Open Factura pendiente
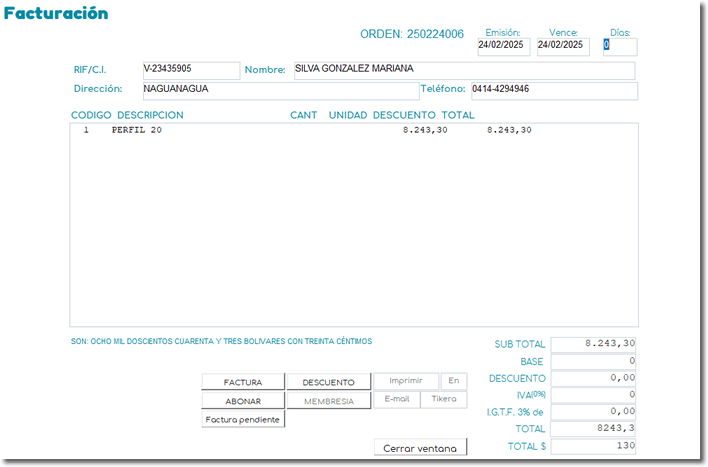The height and width of the screenshot is (467, 708). coord(243,420)
